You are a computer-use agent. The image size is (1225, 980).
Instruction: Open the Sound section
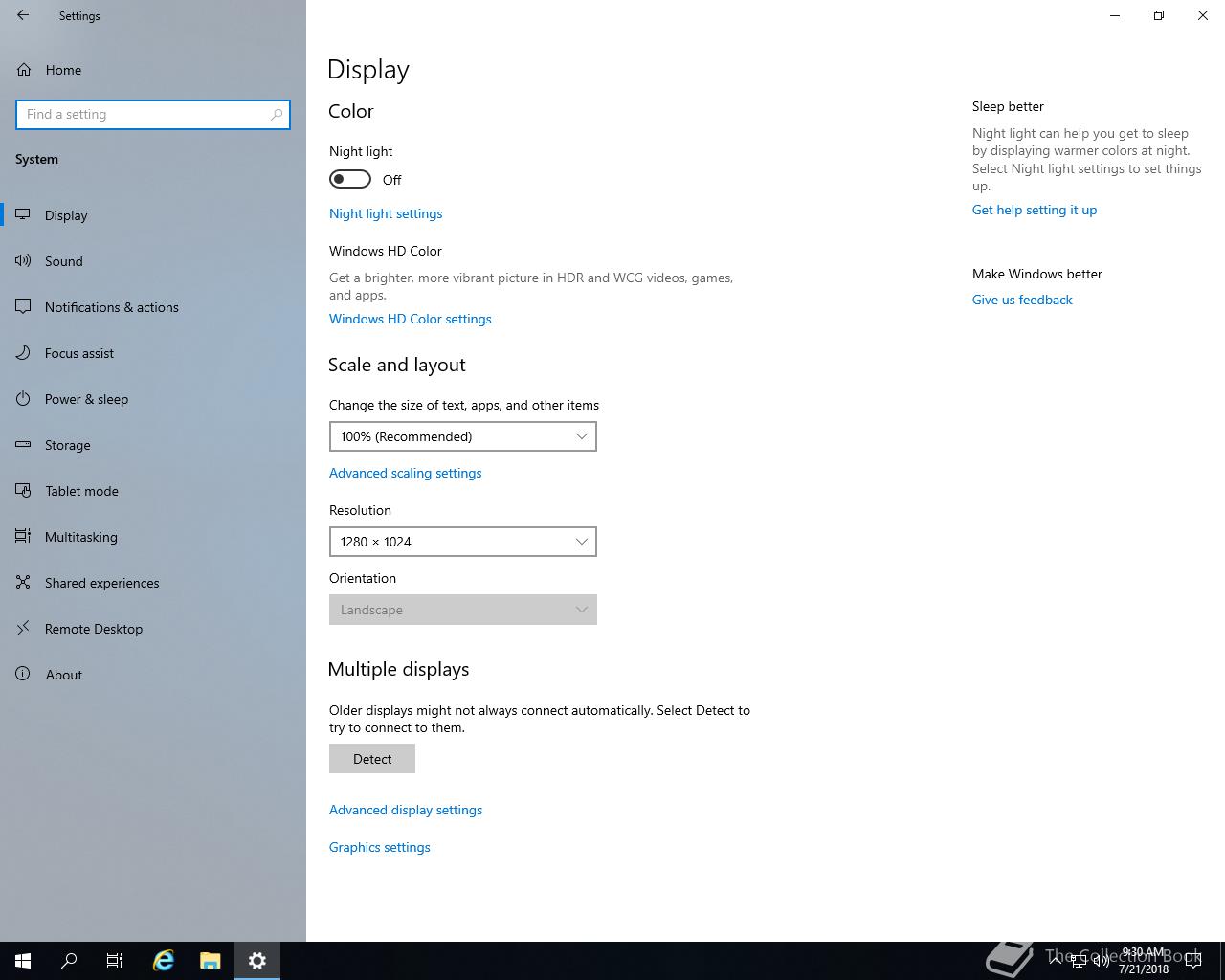(153, 261)
